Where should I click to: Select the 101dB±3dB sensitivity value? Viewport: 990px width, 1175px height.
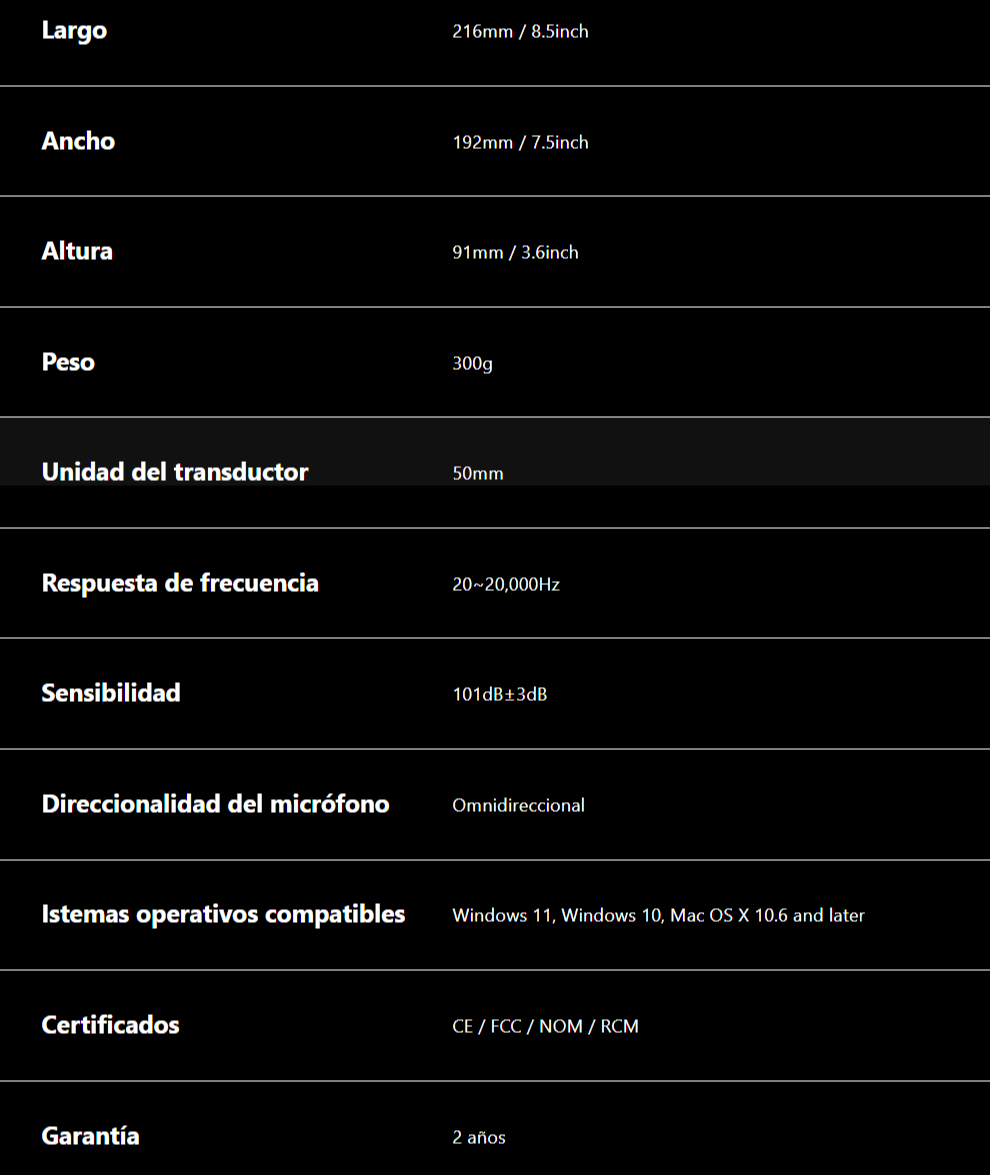[x=499, y=694]
